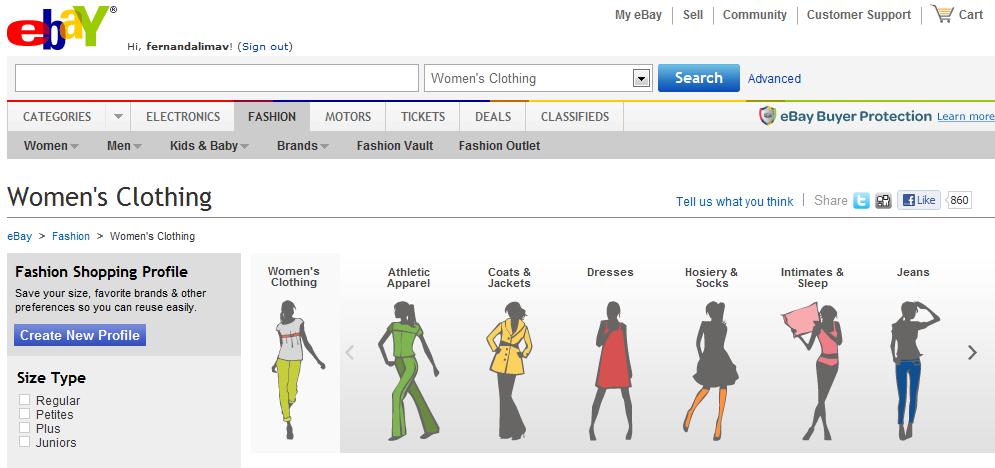Expand the Categories dropdown arrow
Viewport: 995px width, 468px height.
pyautogui.click(x=118, y=117)
